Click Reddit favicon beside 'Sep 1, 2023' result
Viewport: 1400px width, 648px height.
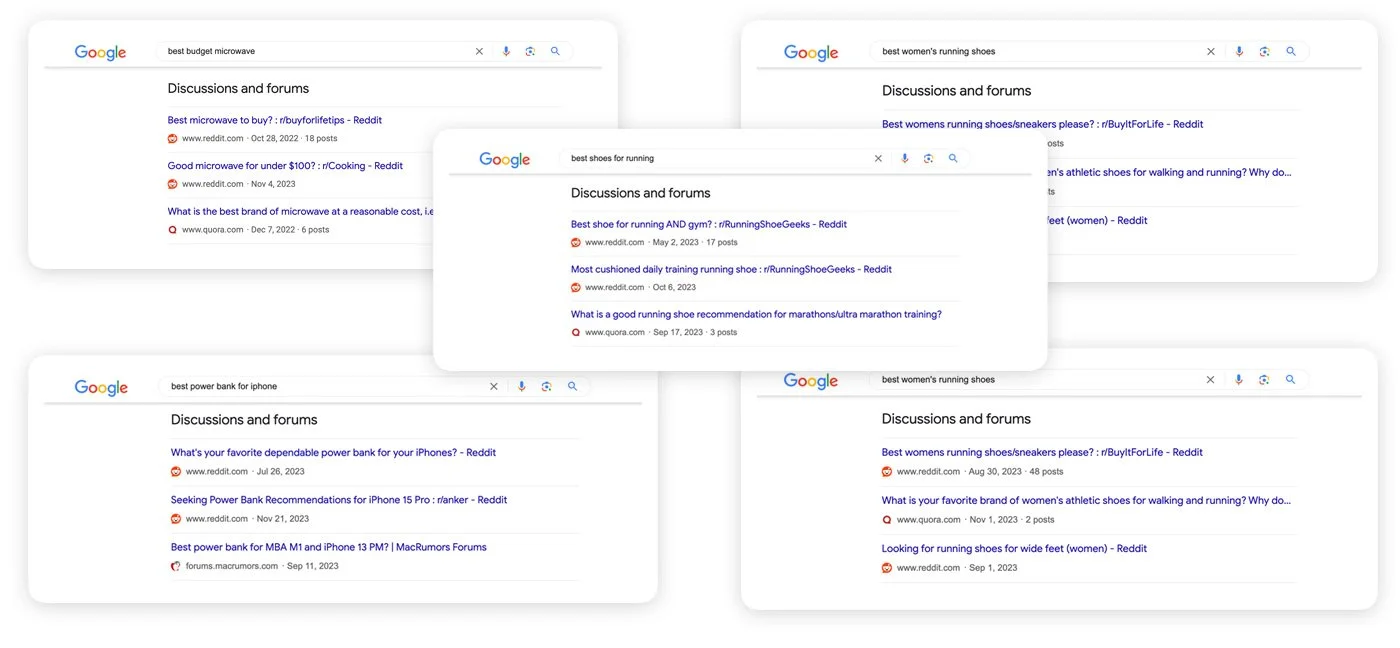[x=887, y=568]
